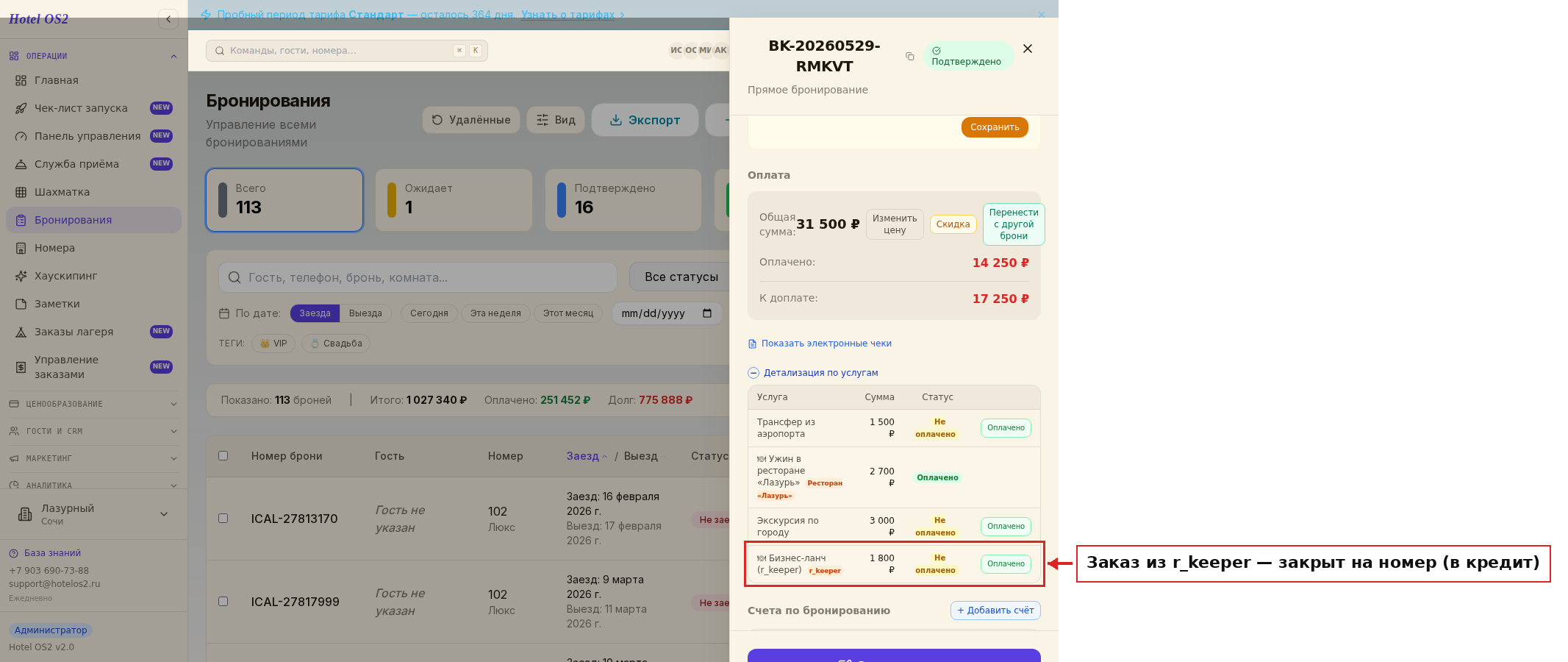The width and height of the screenshot is (1568, 662).
Task: Open Панель управления in sidebar
Action: (93, 136)
